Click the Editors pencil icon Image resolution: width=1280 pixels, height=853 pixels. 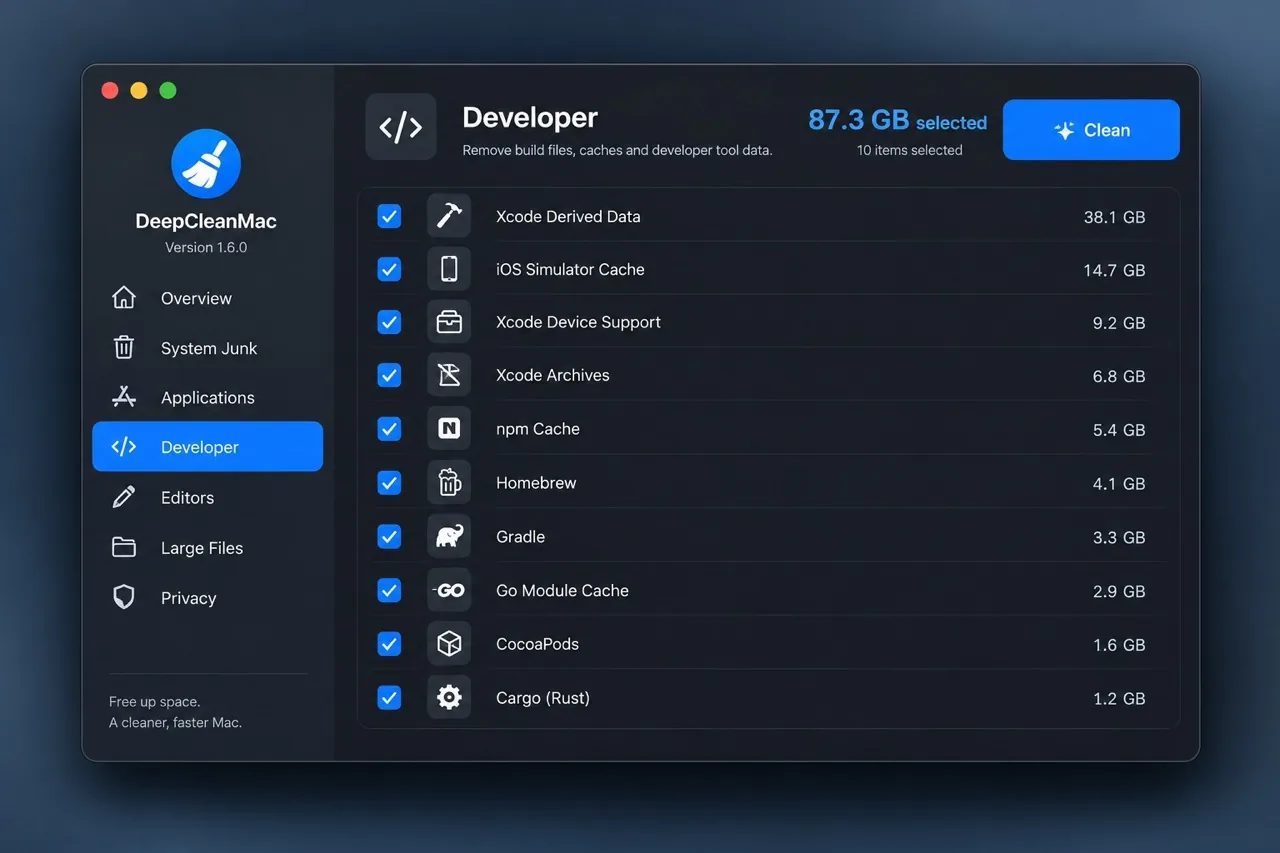pyautogui.click(x=124, y=497)
